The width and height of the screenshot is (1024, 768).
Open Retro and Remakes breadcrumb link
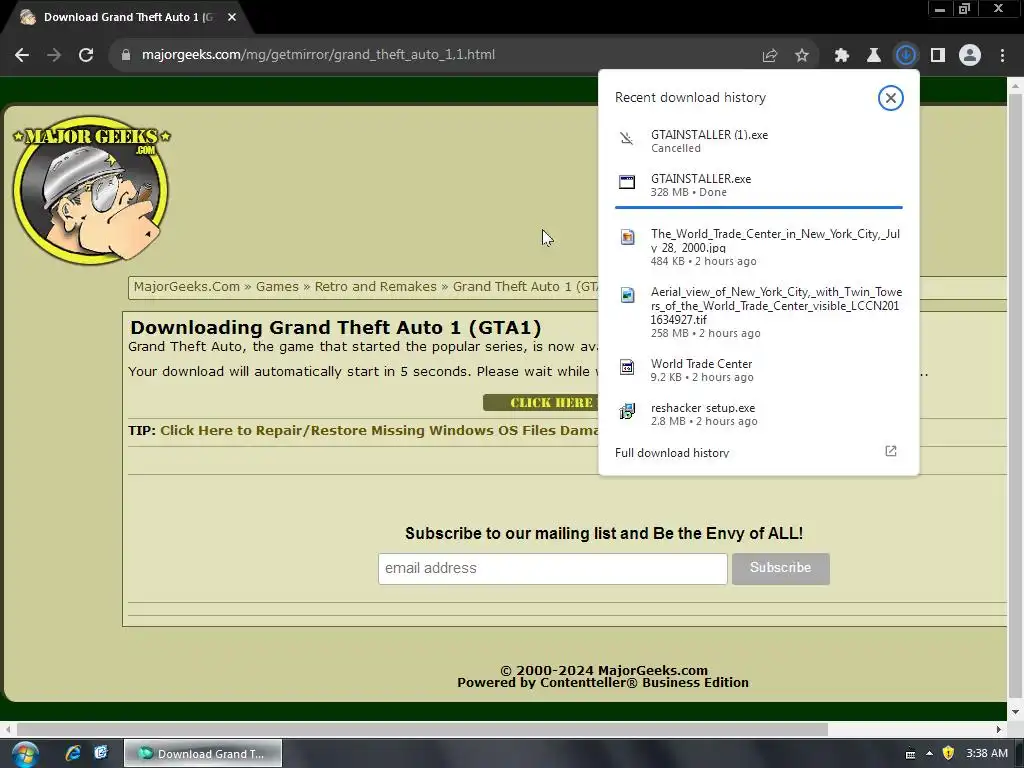[x=376, y=287]
